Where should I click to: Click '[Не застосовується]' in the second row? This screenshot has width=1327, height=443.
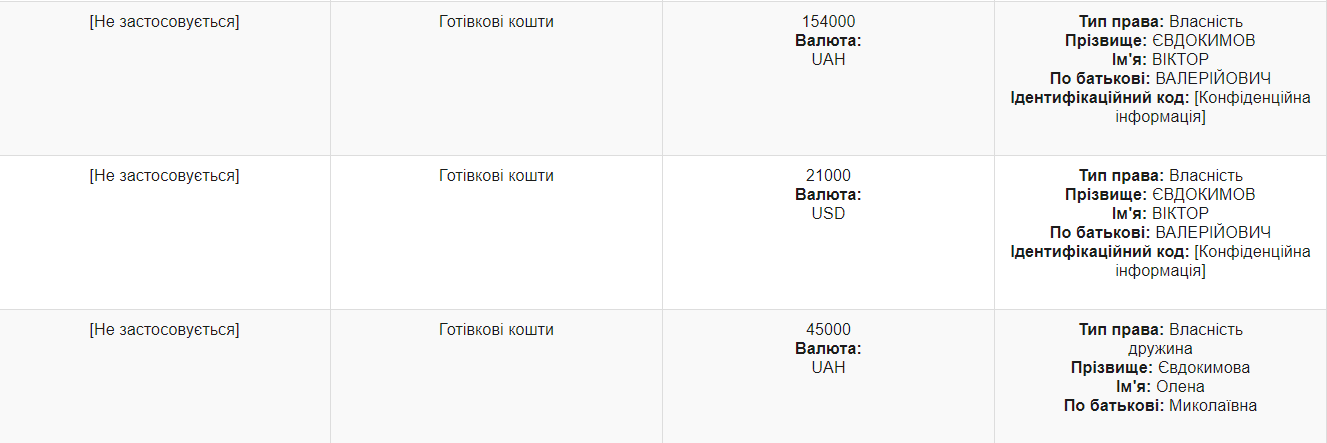click(165, 176)
